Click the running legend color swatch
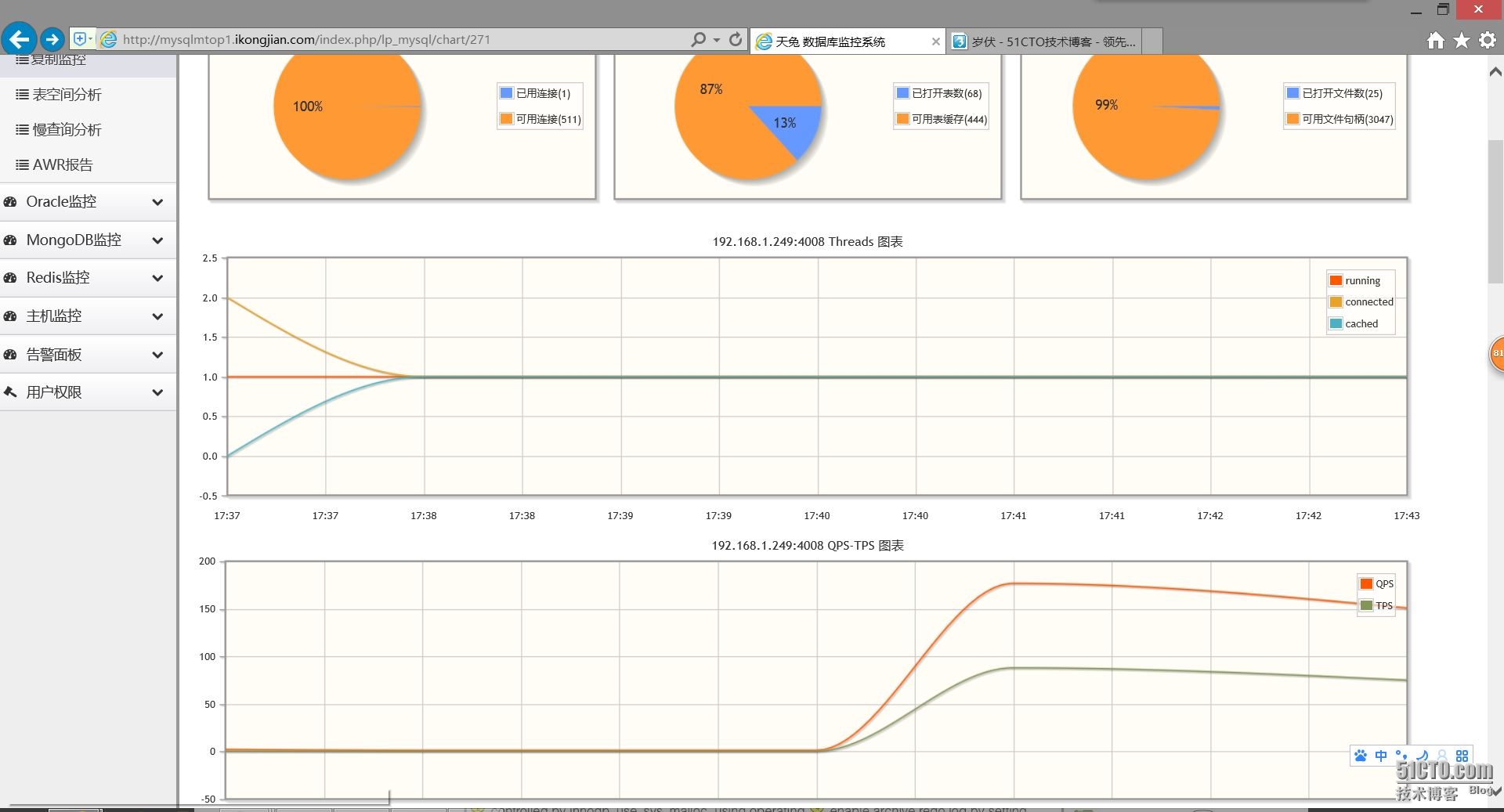The height and width of the screenshot is (812, 1504). tap(1336, 280)
